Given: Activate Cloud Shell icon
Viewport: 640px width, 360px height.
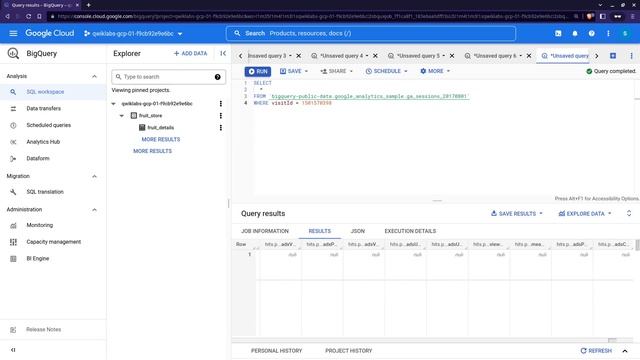Looking at the screenshot, I should (x=558, y=33).
